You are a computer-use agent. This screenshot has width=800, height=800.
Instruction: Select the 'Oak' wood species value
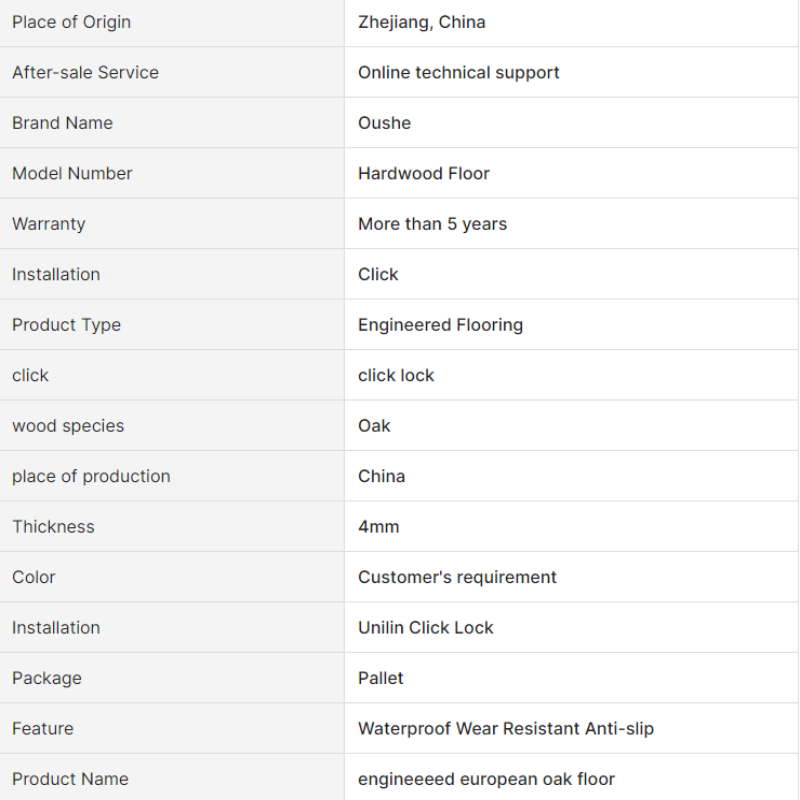[374, 426]
